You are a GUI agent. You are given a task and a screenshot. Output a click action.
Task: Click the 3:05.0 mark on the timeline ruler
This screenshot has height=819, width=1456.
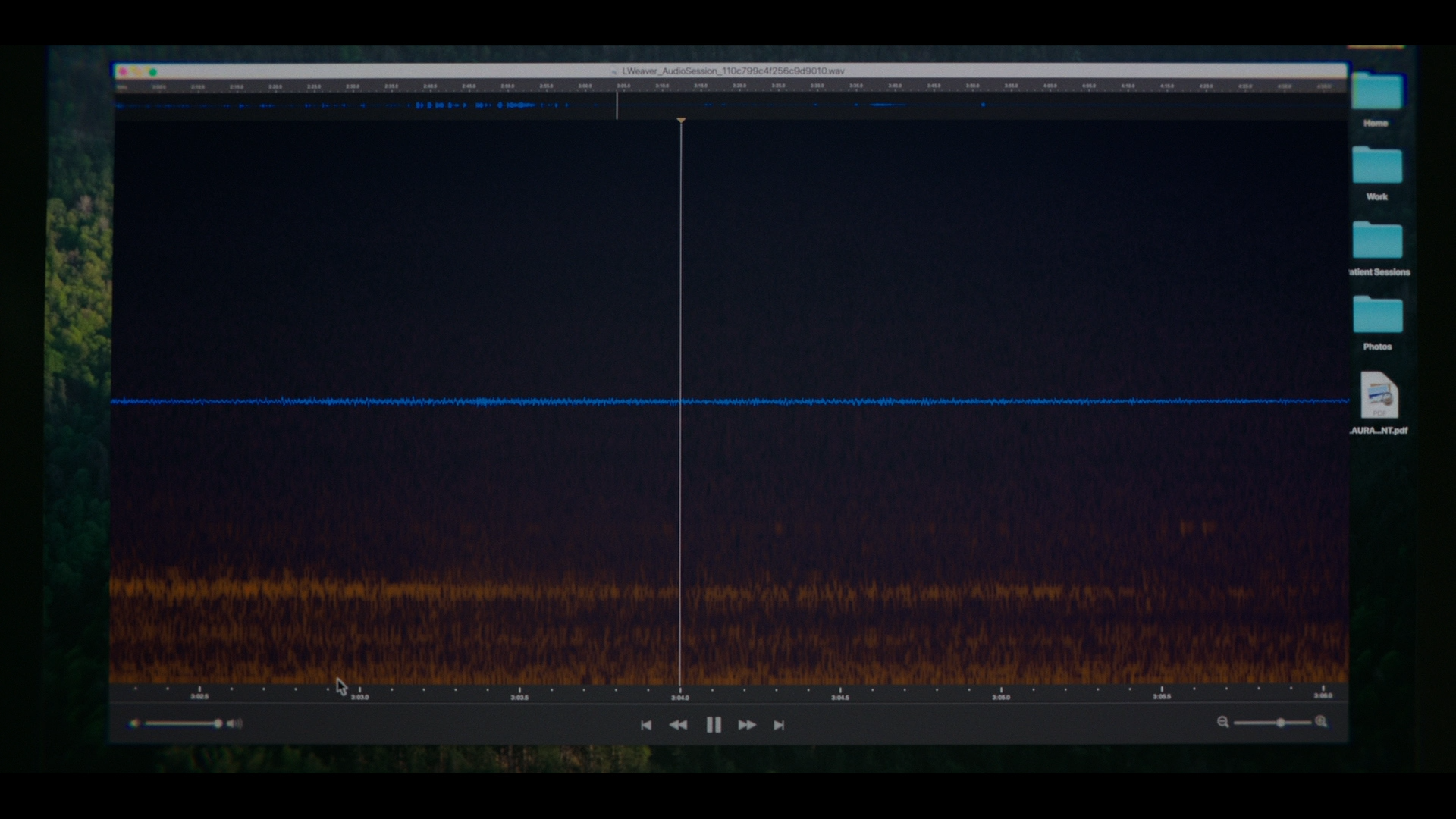point(1001,692)
